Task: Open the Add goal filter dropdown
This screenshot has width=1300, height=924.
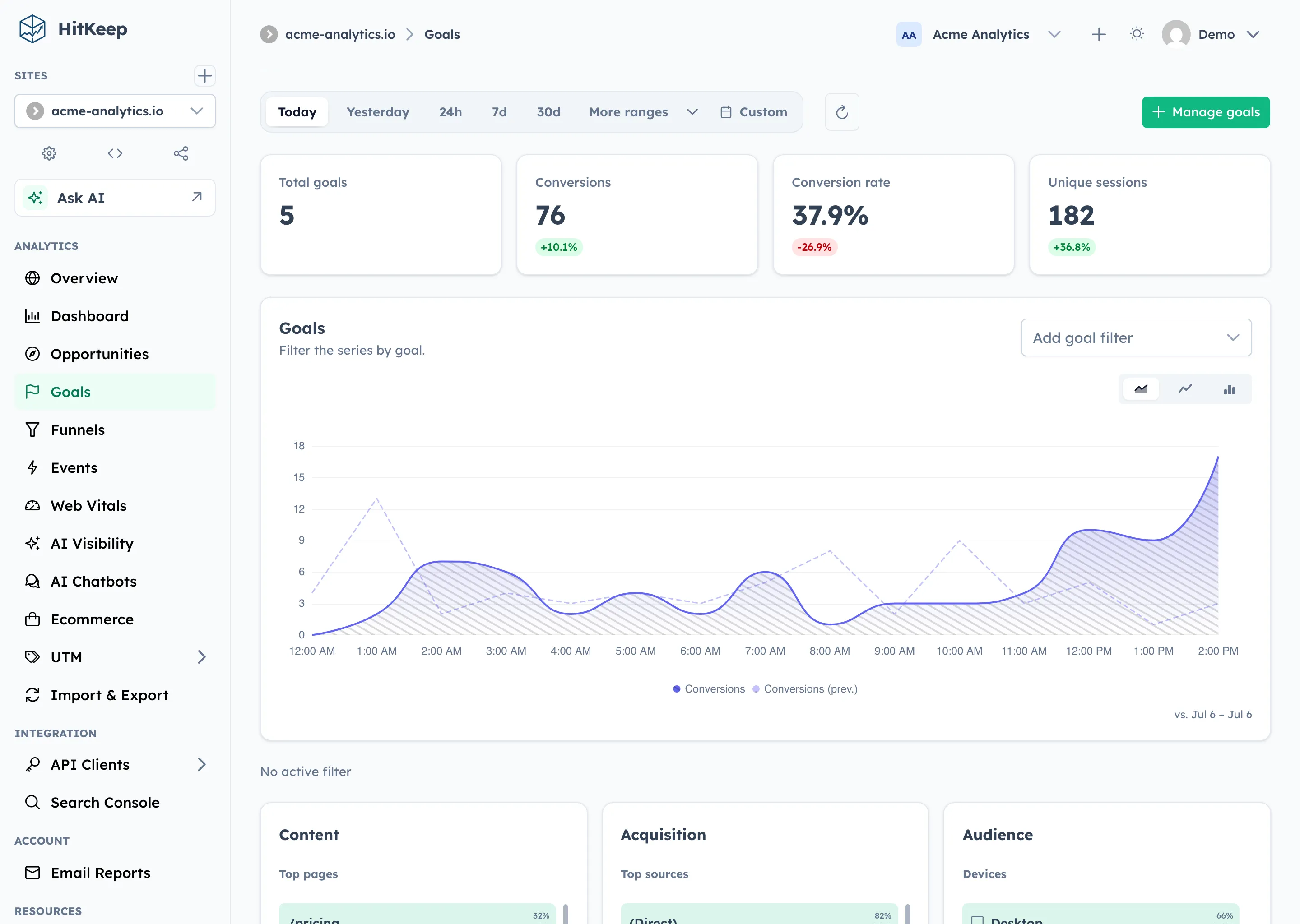Action: coord(1136,338)
